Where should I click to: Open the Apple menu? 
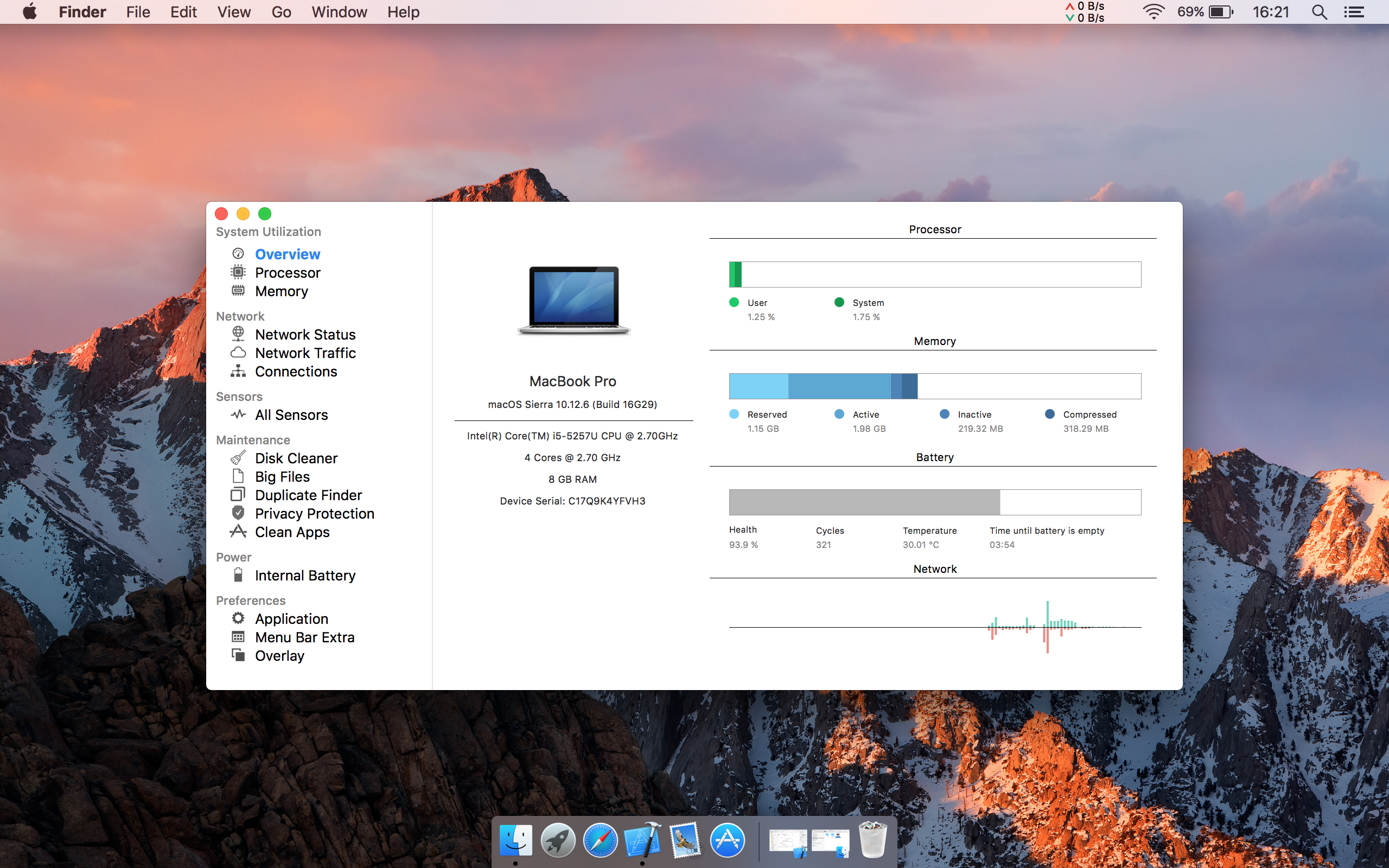click(x=30, y=11)
